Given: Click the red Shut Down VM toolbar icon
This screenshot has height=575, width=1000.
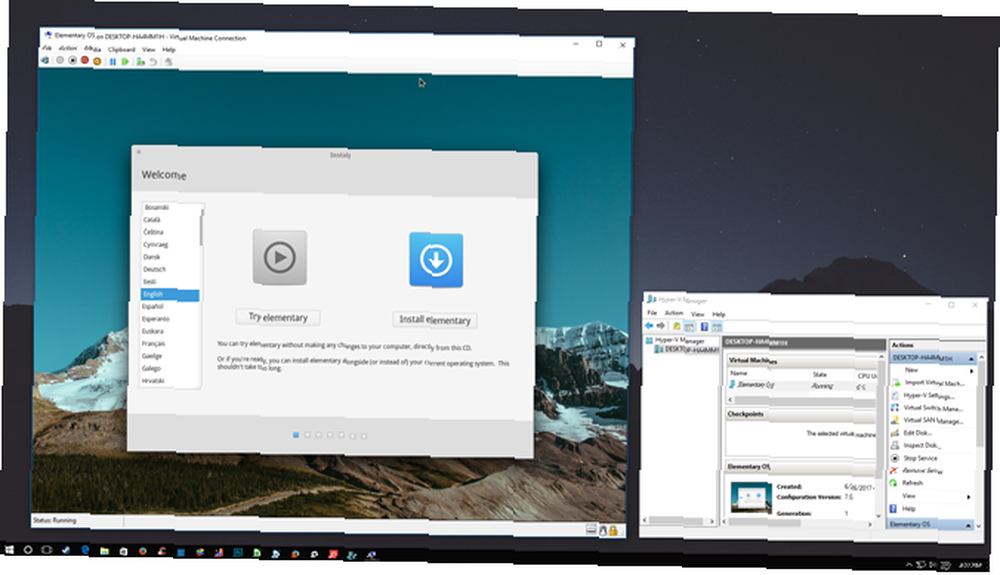Looking at the screenshot, I should pyautogui.click(x=84, y=61).
